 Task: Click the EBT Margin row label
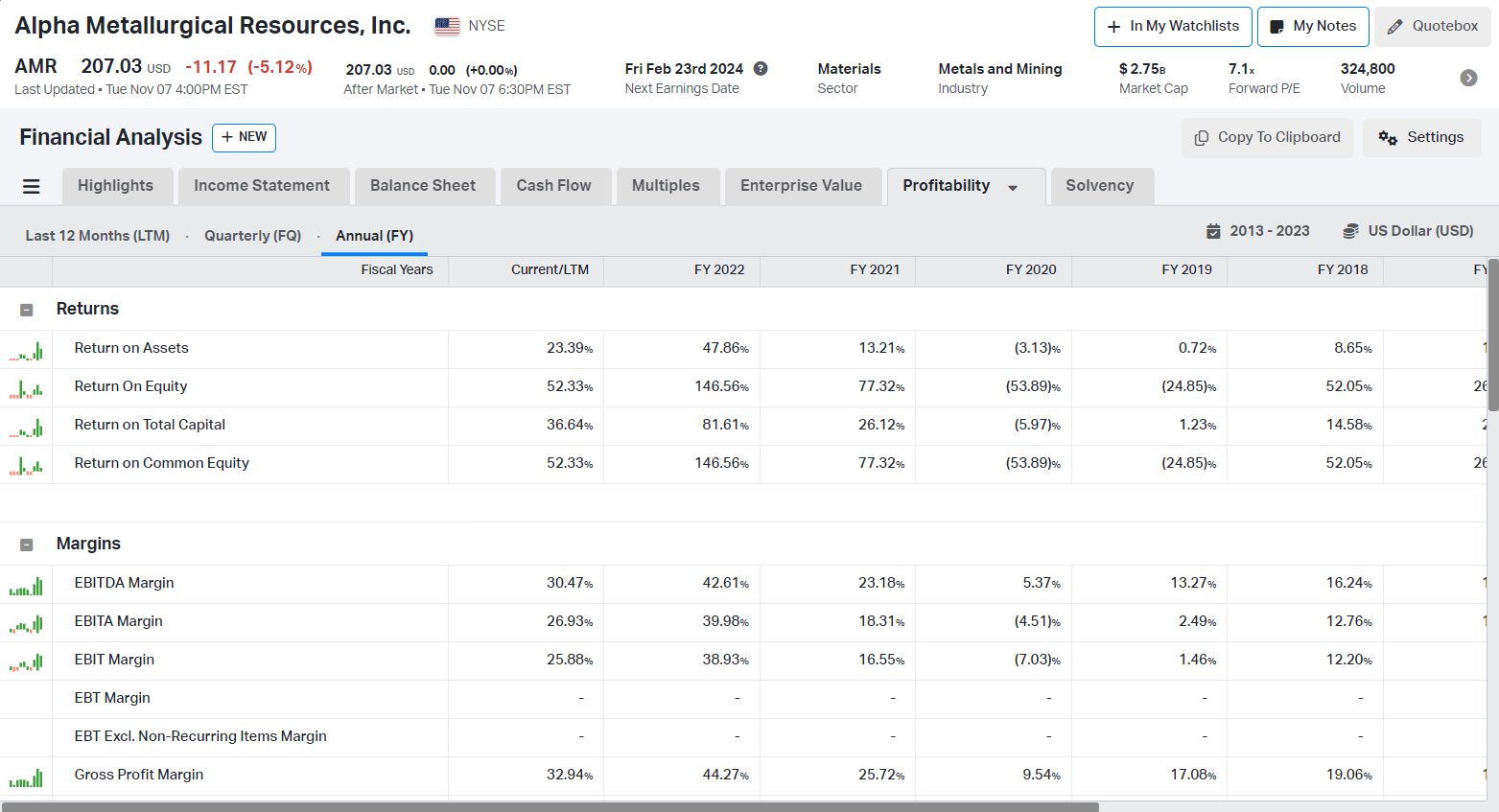click(x=112, y=698)
